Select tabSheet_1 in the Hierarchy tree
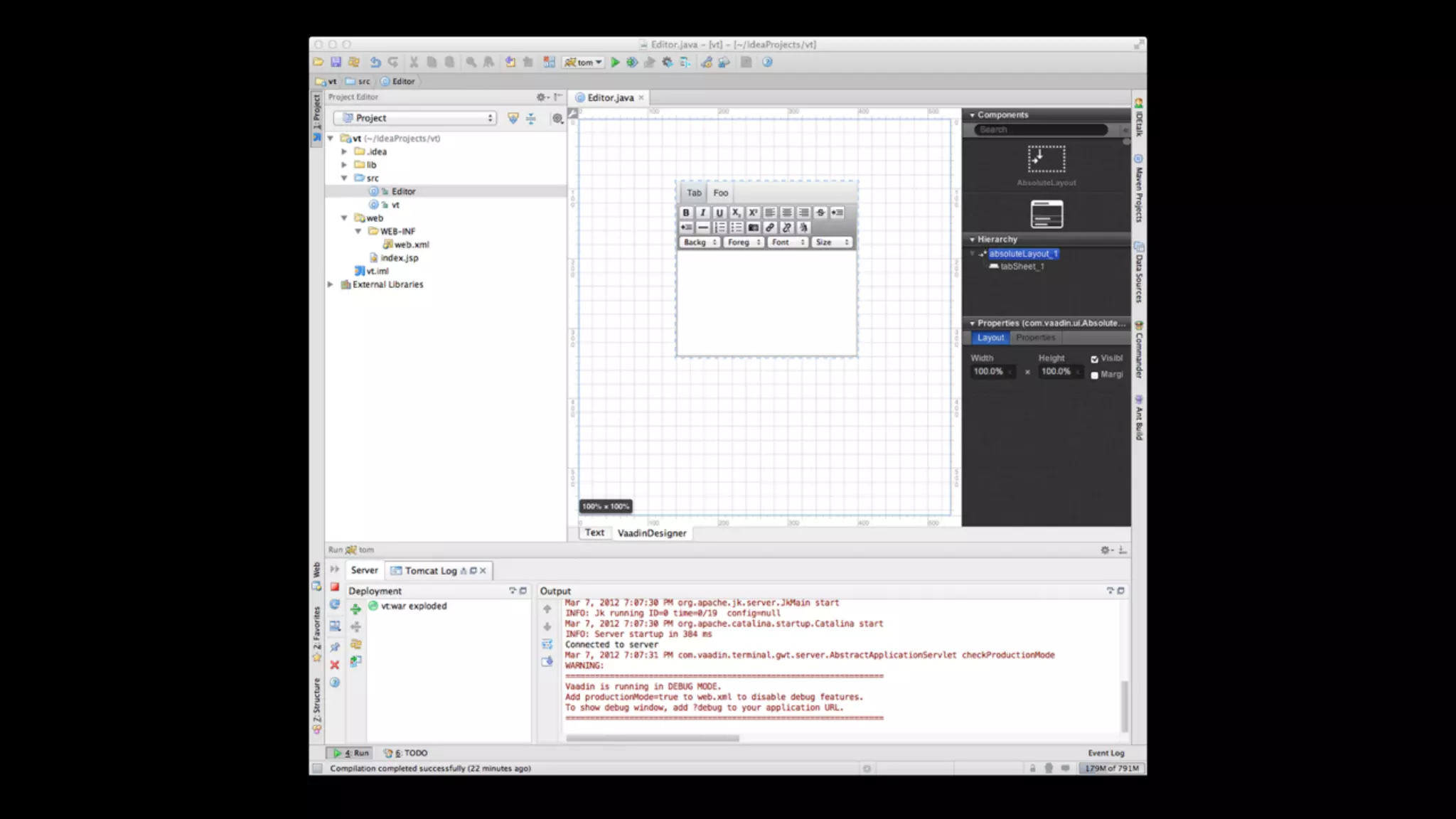The image size is (1456, 819). 1022,267
